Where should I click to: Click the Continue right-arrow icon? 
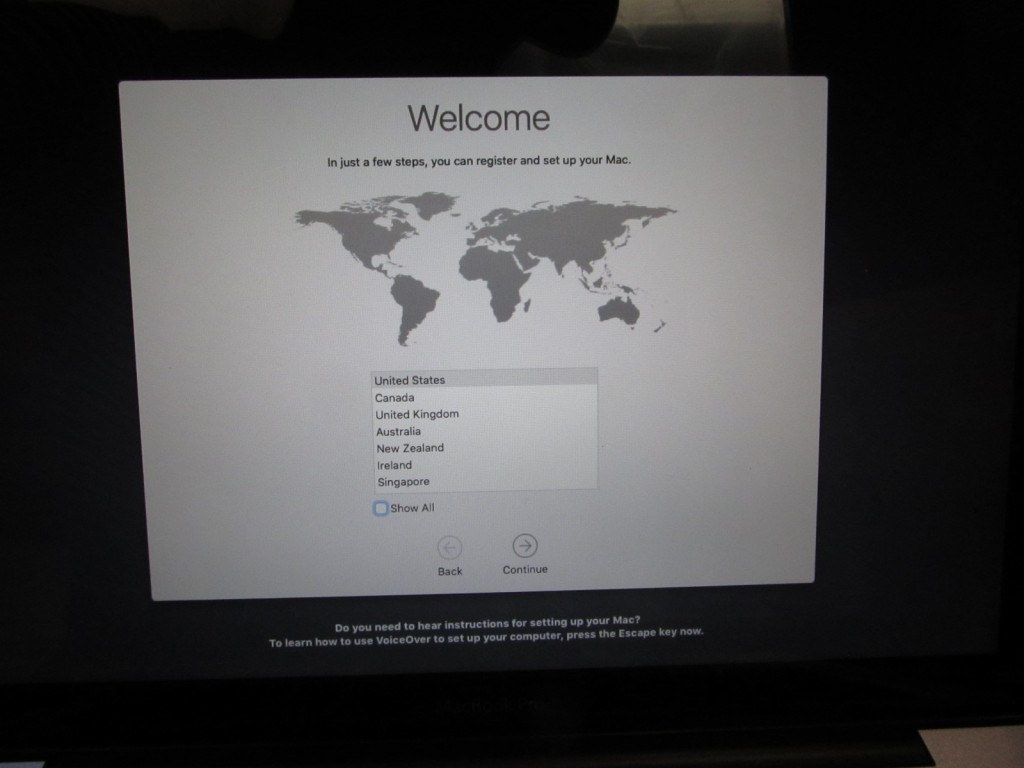pos(524,545)
